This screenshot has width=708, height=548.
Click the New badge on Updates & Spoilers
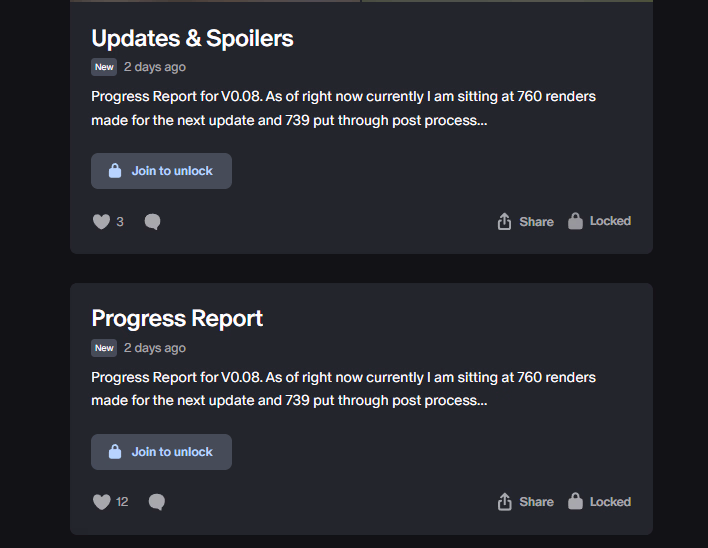pyautogui.click(x=104, y=67)
